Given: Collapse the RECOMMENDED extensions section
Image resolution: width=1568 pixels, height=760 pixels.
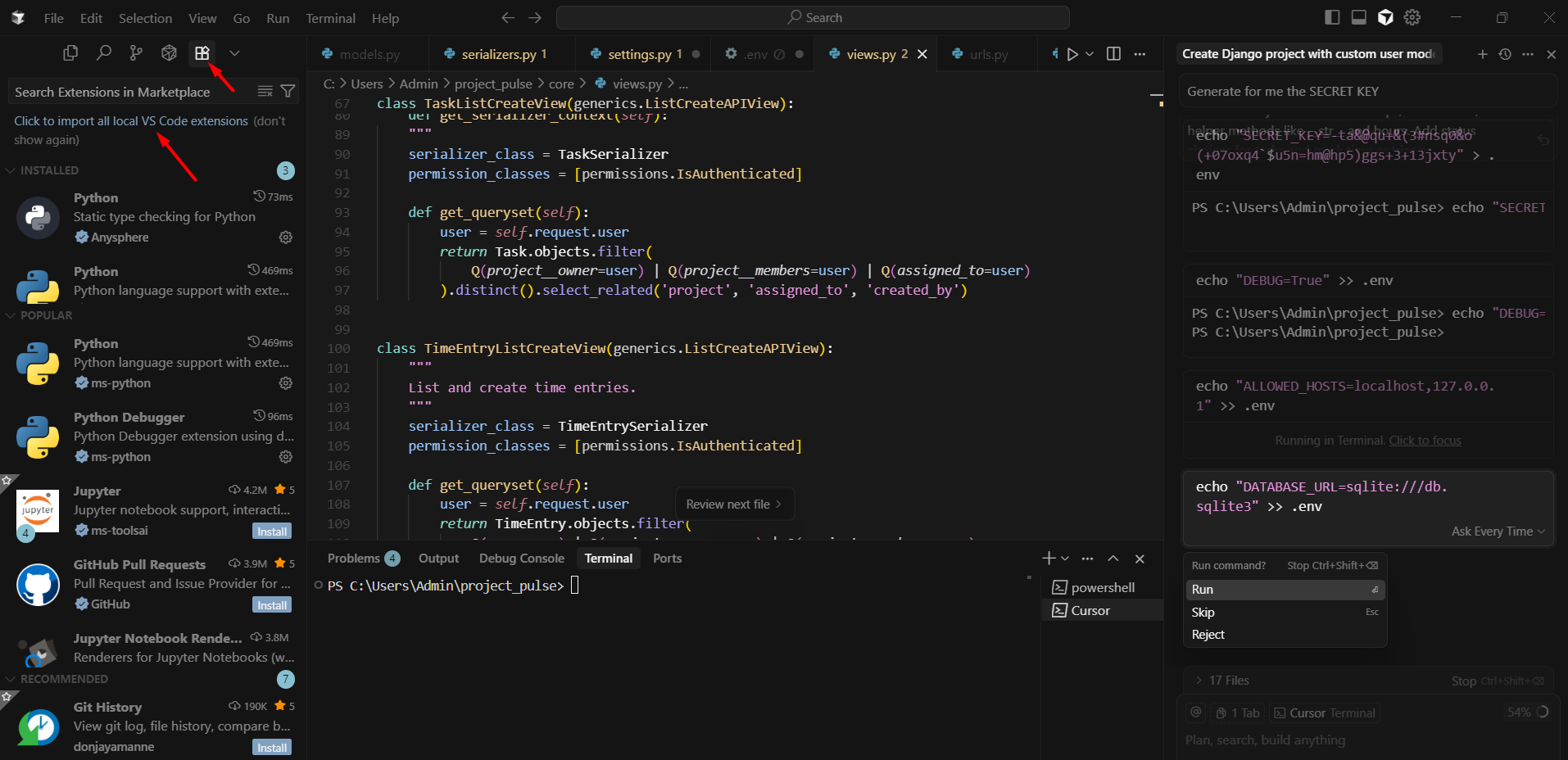Looking at the screenshot, I should pyautogui.click(x=64, y=679).
